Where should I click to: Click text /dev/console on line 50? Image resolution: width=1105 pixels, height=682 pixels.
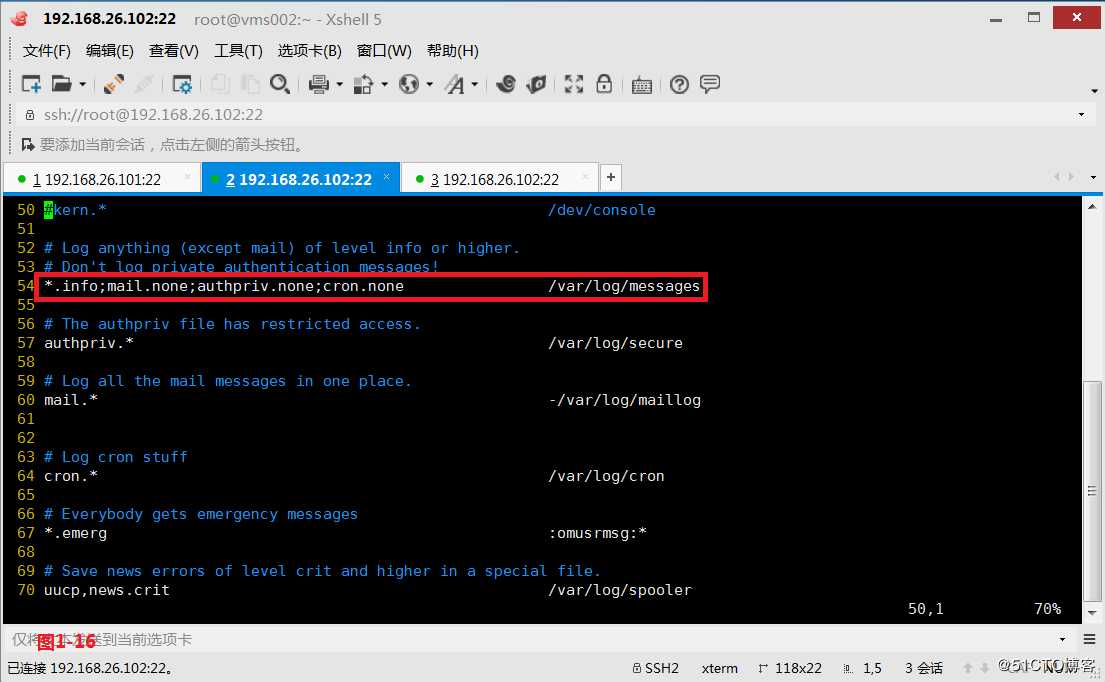(603, 210)
